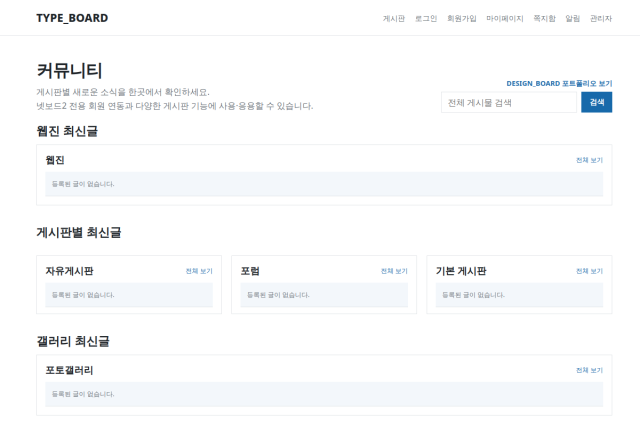Image resolution: width=640 pixels, height=448 pixels.
Task: Click the 포토갤러리 card title
Action: 69,370
